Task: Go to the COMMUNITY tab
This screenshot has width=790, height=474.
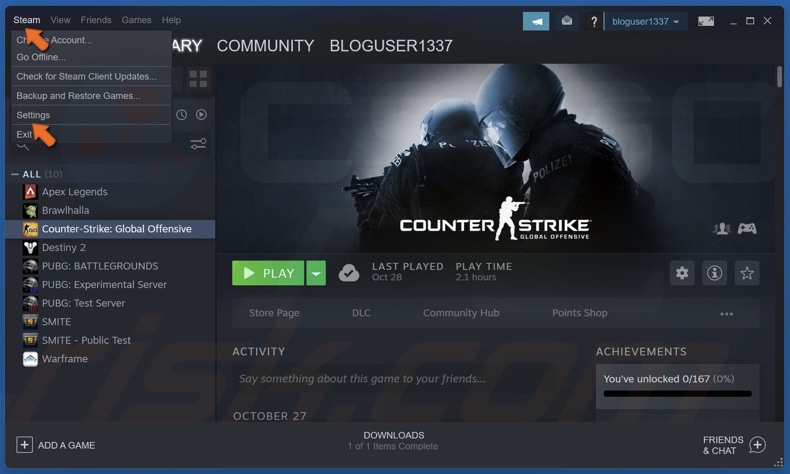Action: (x=266, y=46)
